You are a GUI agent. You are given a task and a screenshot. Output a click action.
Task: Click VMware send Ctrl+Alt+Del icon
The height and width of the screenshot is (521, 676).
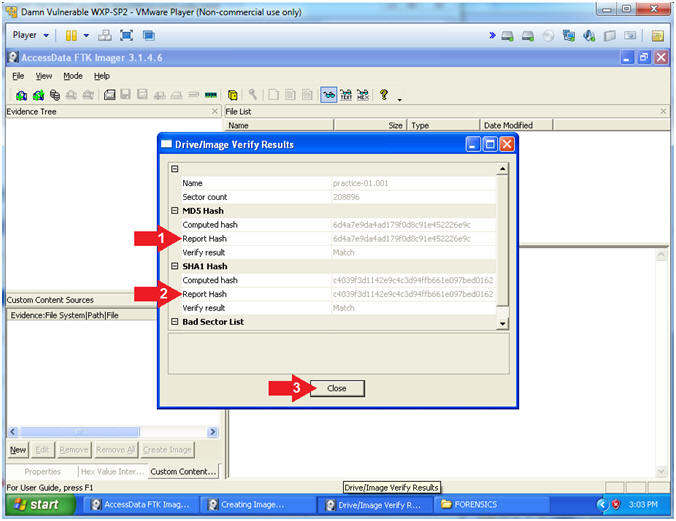(x=105, y=35)
